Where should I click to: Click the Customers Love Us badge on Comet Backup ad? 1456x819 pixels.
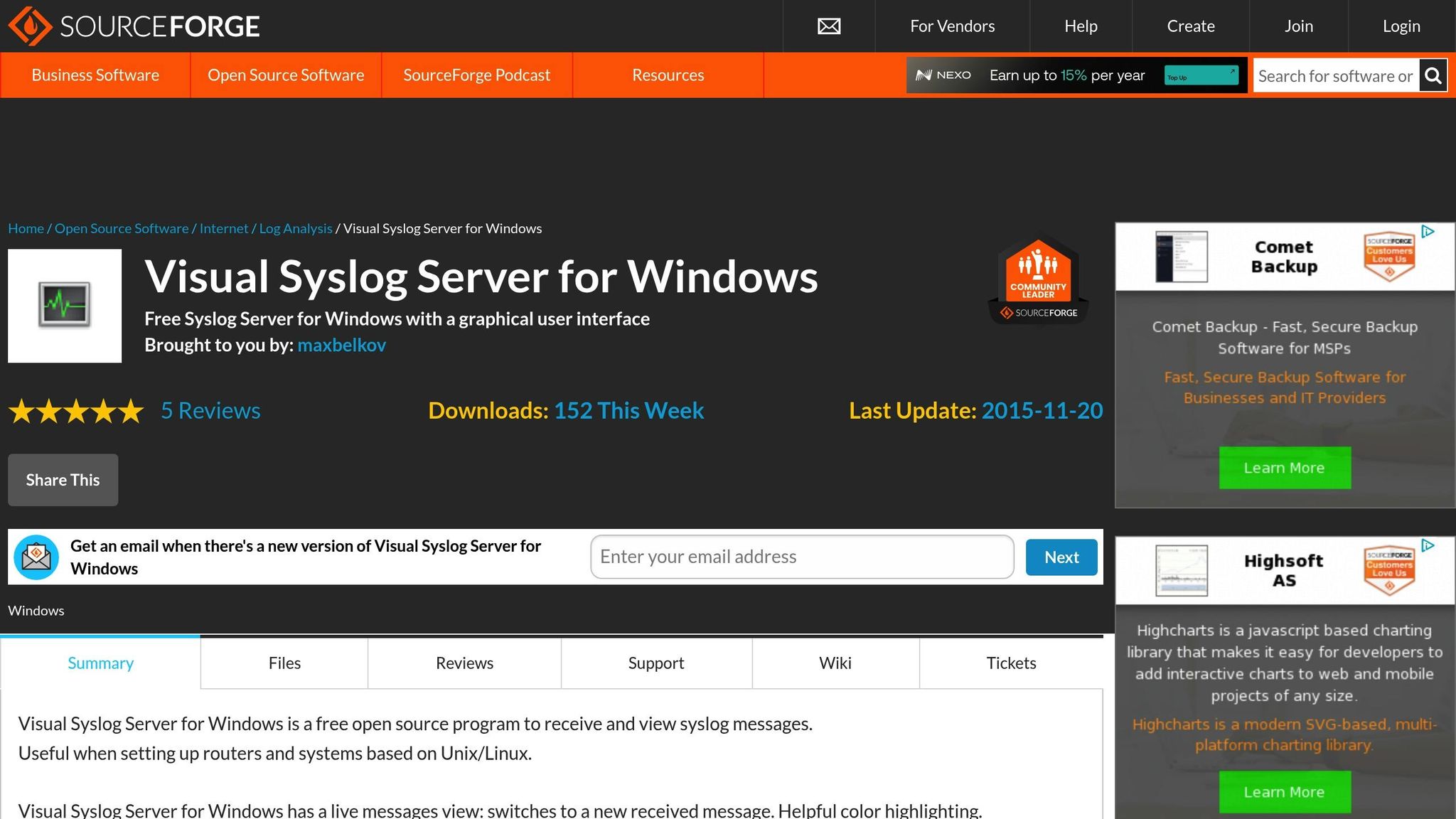coord(1389,256)
